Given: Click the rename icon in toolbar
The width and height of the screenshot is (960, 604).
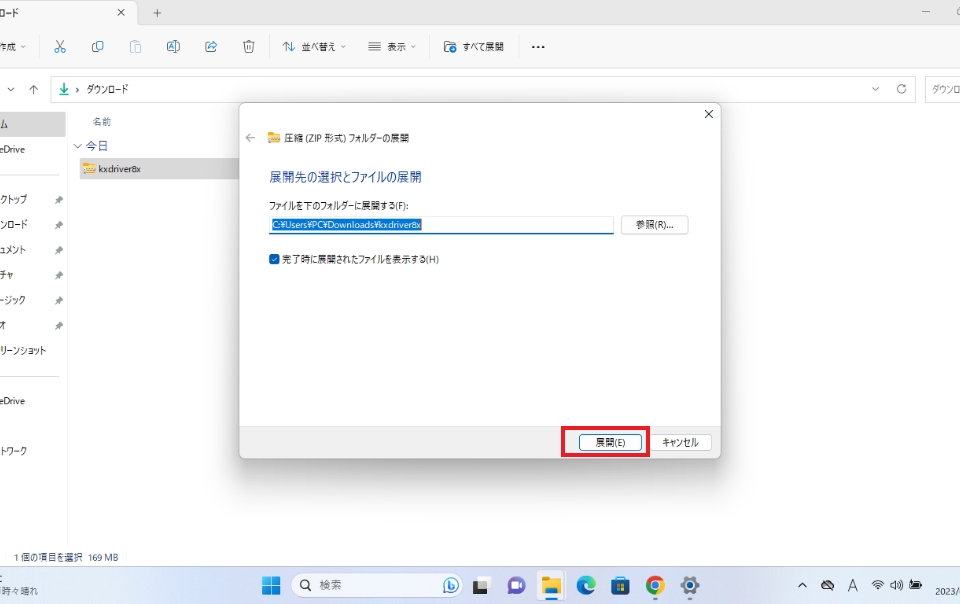Looking at the screenshot, I should point(173,47).
